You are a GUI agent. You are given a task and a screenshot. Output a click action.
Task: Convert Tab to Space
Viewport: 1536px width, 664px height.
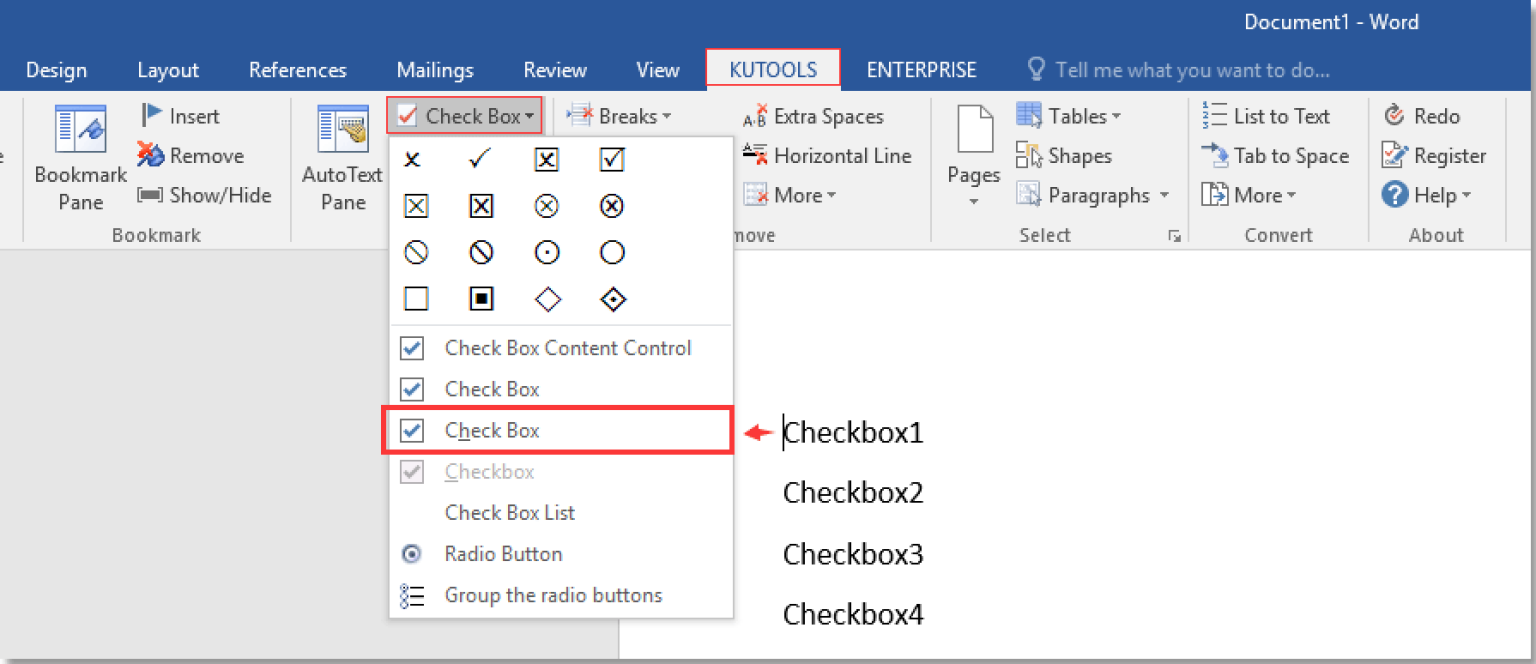coord(1276,155)
